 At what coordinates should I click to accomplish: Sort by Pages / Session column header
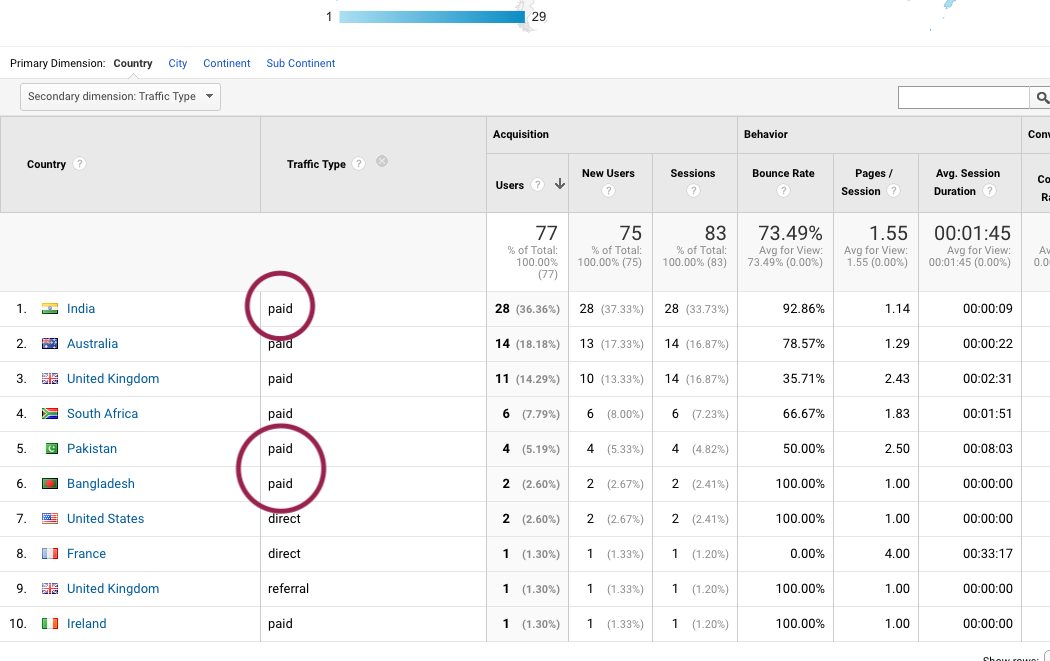(867, 182)
